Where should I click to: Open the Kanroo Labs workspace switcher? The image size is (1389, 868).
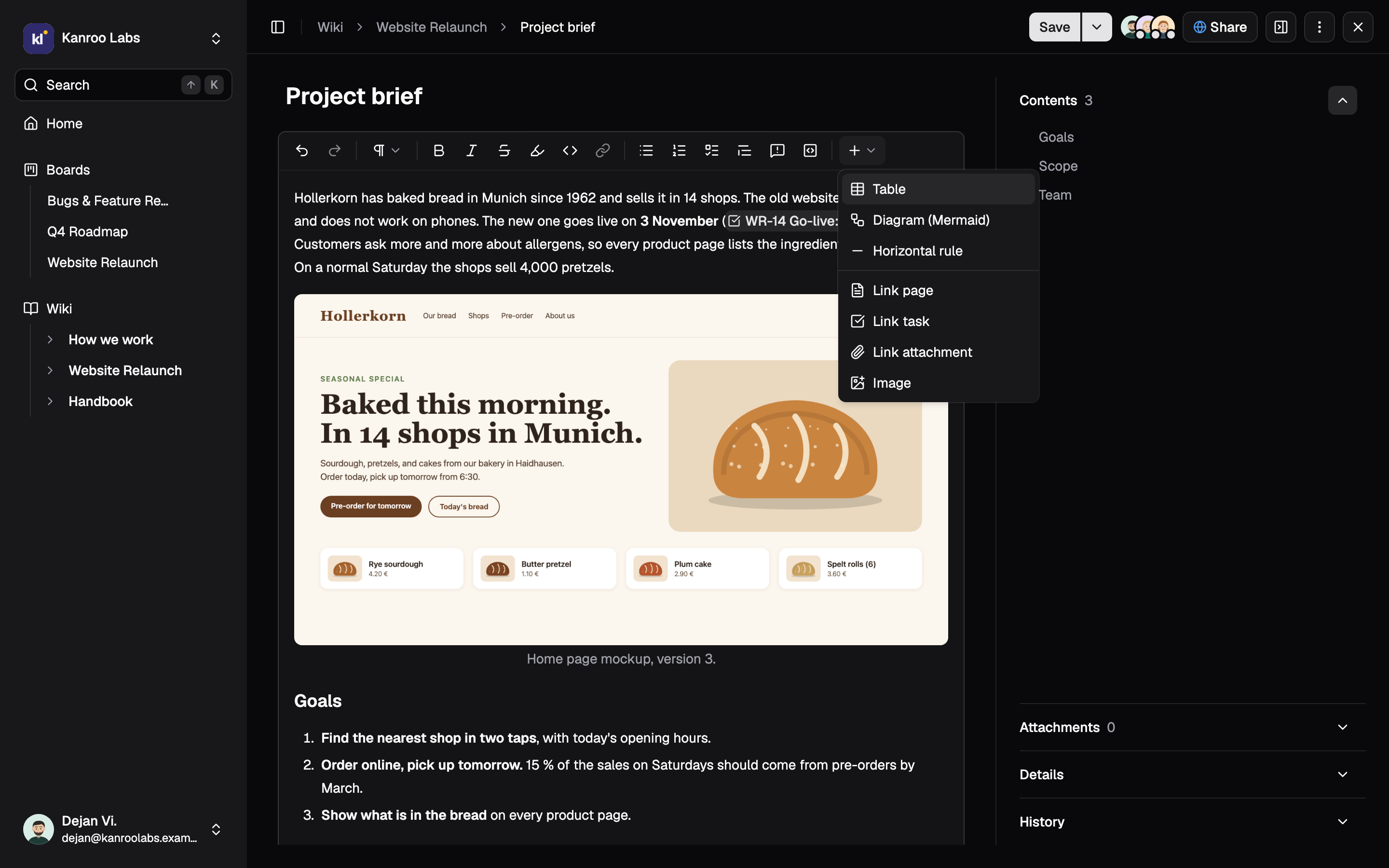pyautogui.click(x=123, y=38)
